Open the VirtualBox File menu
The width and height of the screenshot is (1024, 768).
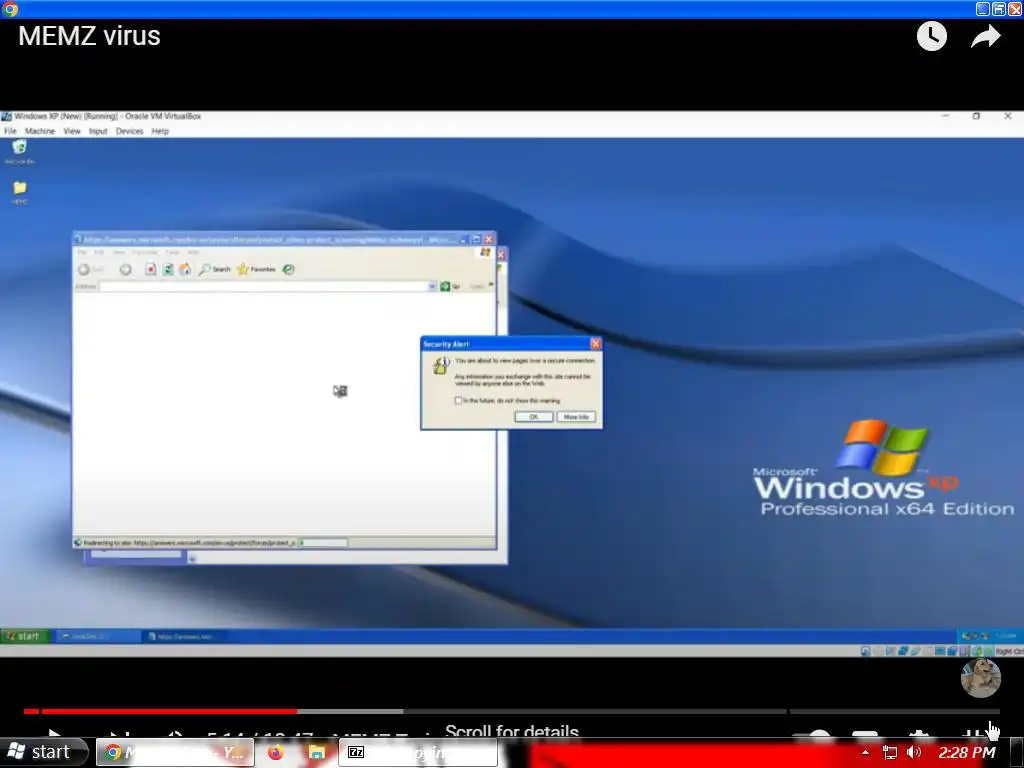click(x=10, y=131)
